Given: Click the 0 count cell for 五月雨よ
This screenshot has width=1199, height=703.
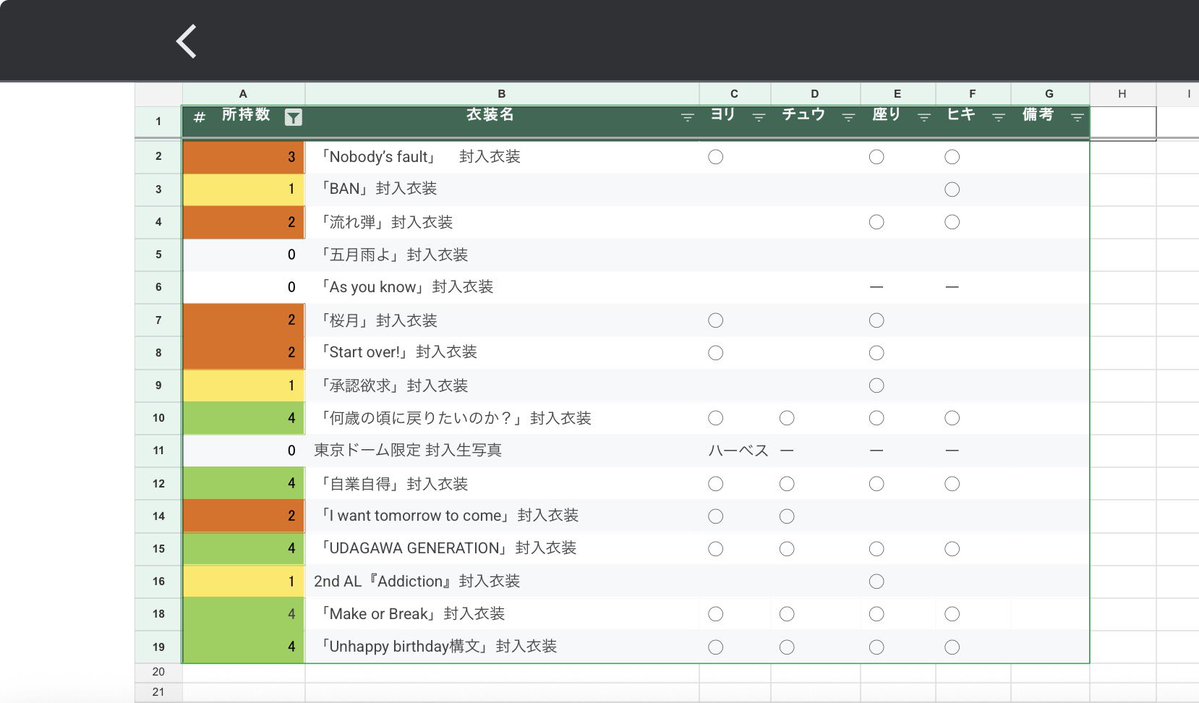Looking at the screenshot, I should (x=244, y=254).
